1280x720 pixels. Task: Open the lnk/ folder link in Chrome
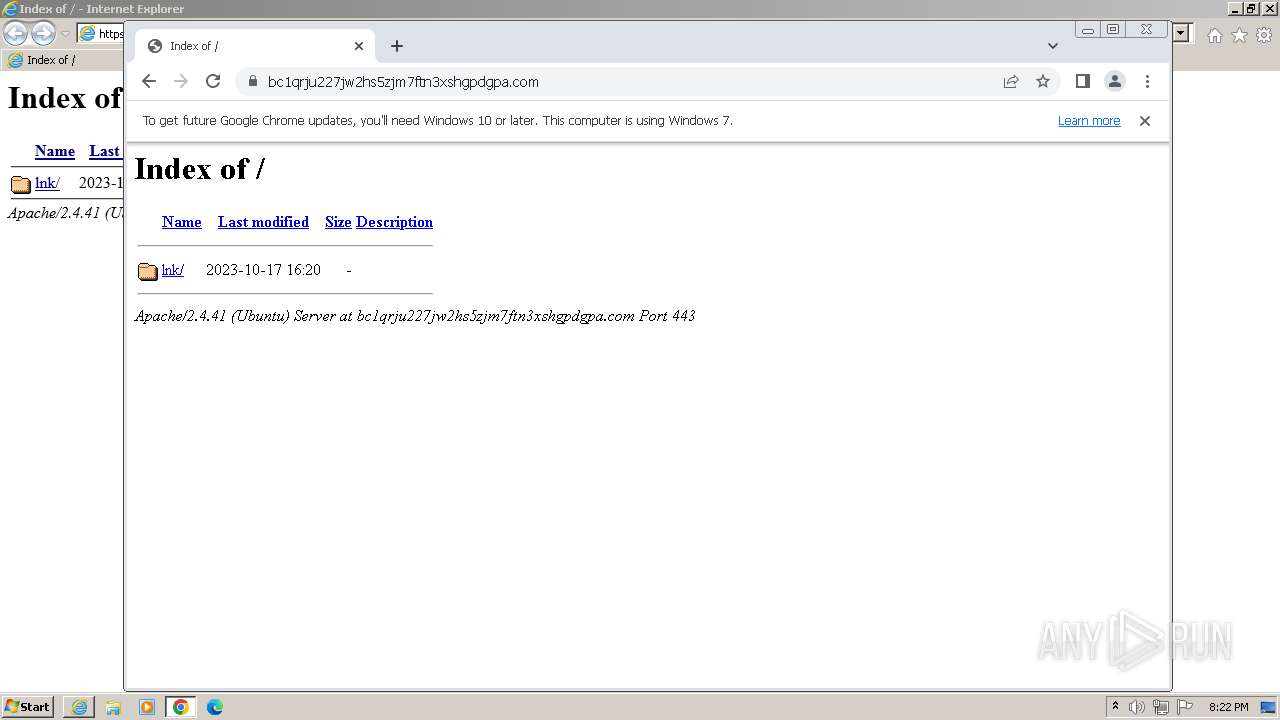pos(173,270)
